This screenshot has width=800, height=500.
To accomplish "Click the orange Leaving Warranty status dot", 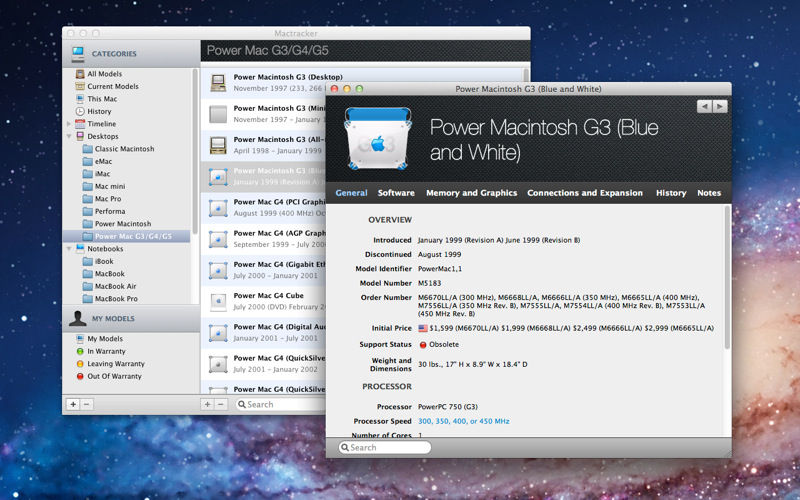I will tap(80, 364).
